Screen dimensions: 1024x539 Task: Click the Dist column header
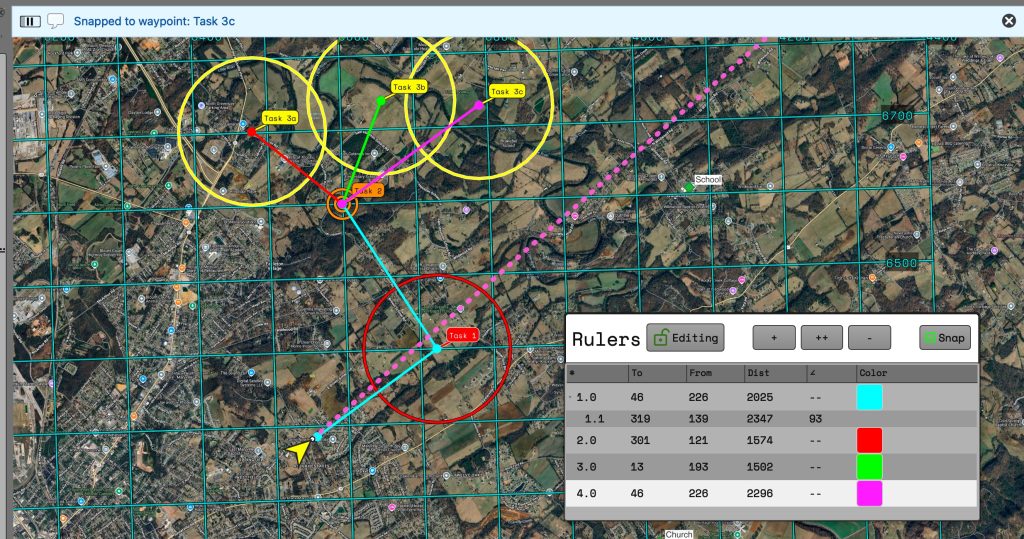(x=758, y=373)
